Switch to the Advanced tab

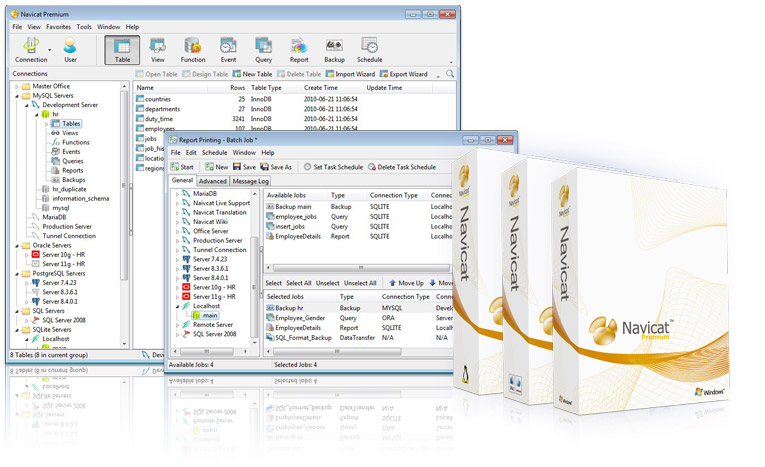[212, 181]
